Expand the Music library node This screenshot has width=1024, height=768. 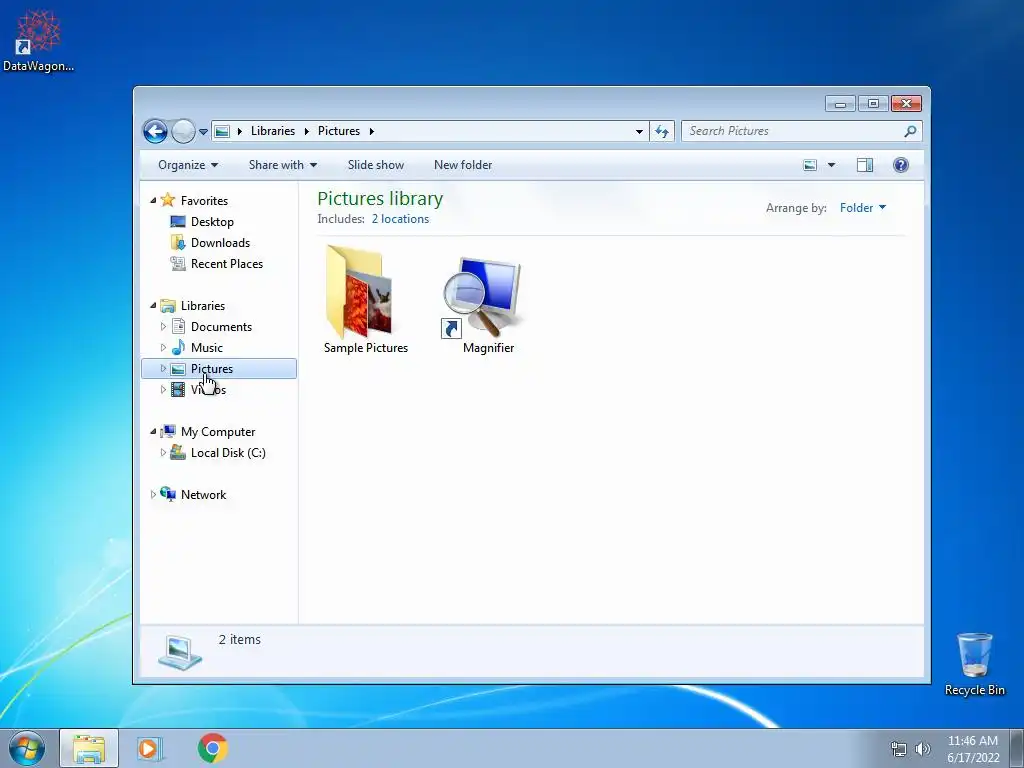[163, 347]
